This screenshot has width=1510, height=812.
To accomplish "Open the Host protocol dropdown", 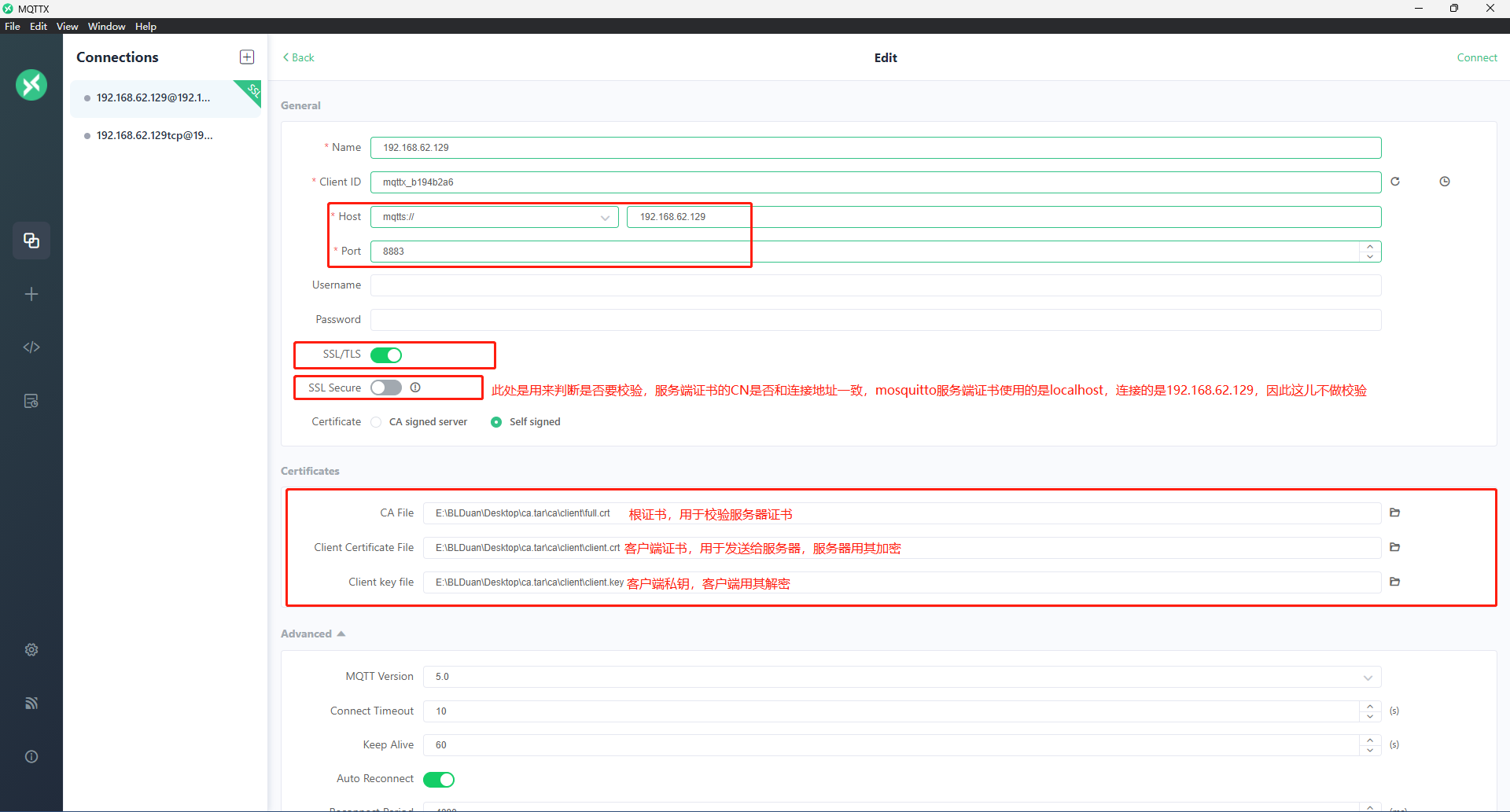I will [605, 217].
